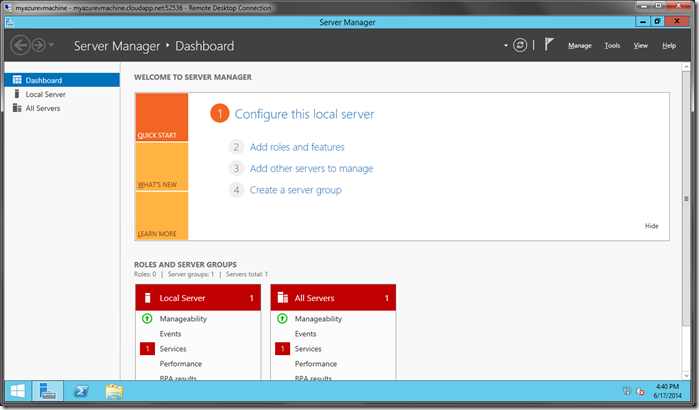Open the Local Server tile header
The image size is (699, 410).
(x=198, y=298)
